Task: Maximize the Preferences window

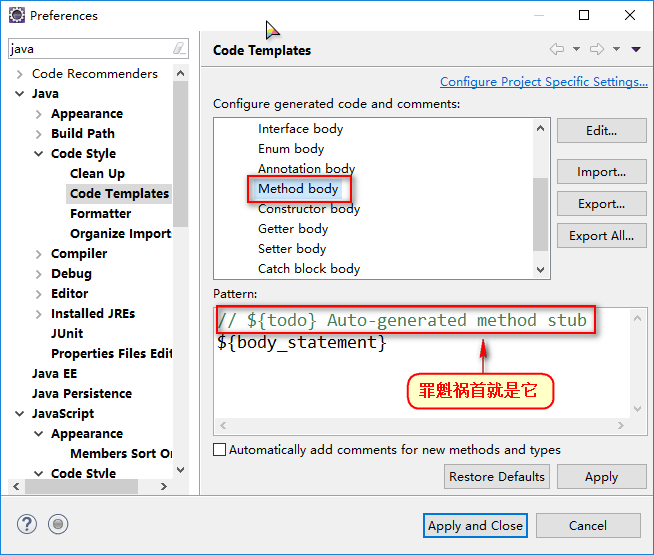Action: [x=584, y=15]
